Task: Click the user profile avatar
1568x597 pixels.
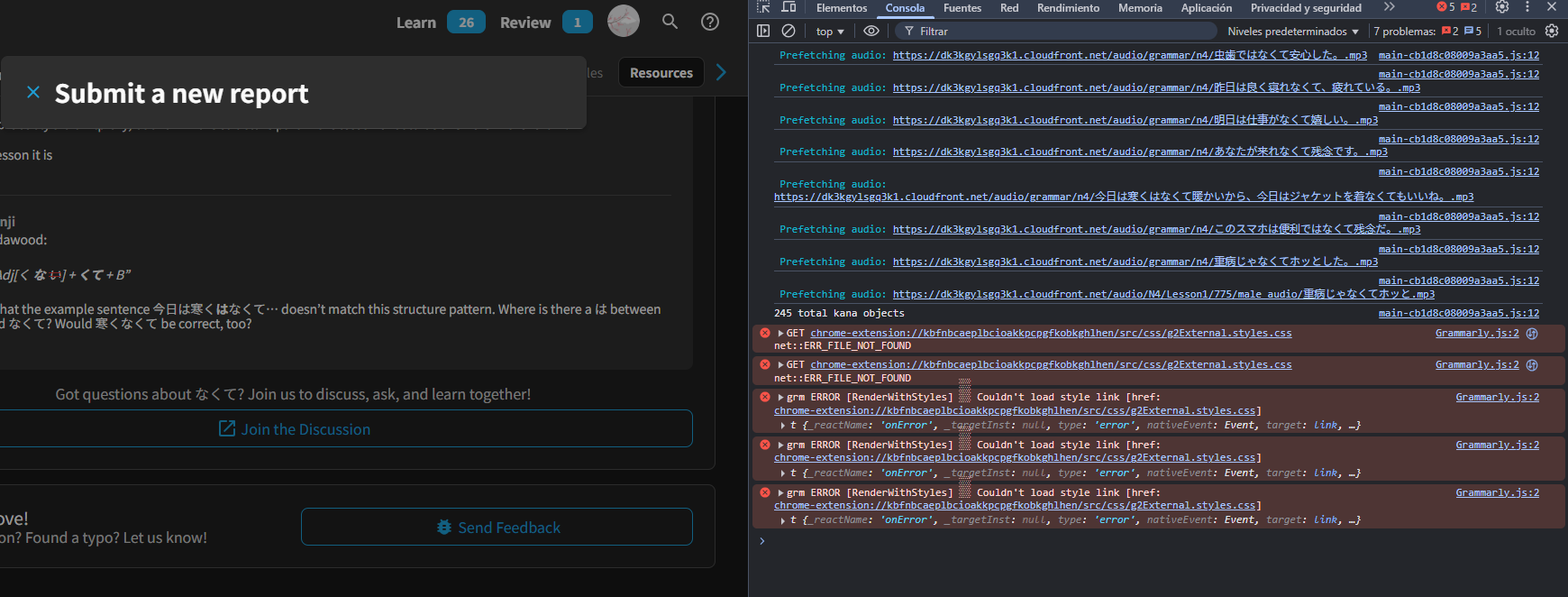Action: (x=624, y=21)
